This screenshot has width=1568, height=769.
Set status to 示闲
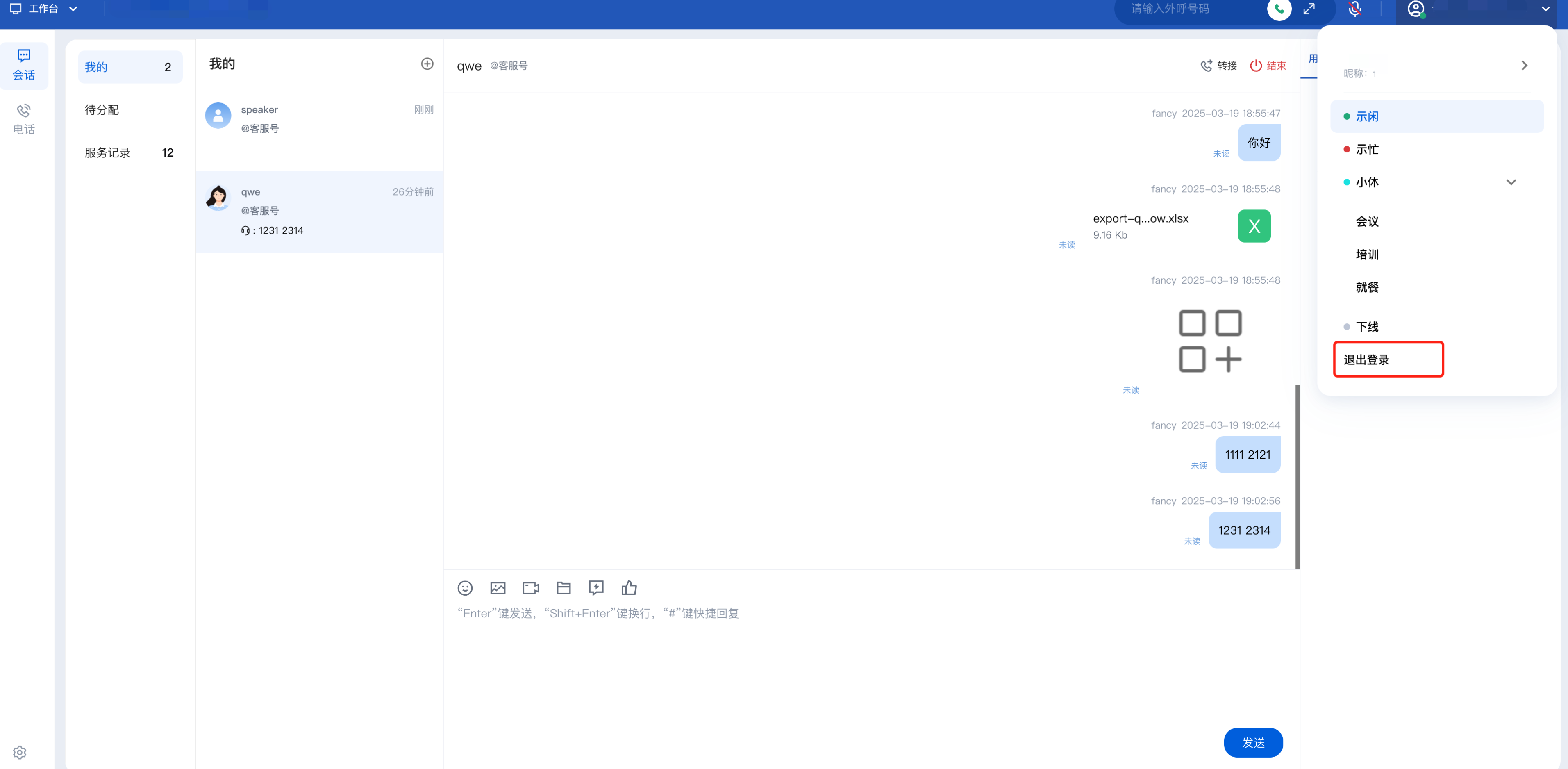click(x=1367, y=116)
